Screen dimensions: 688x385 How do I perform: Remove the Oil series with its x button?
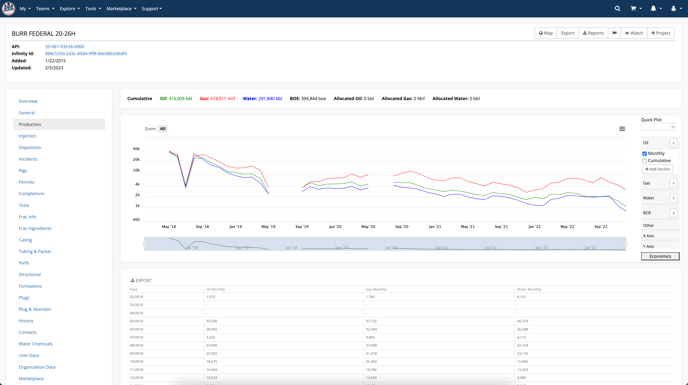(x=673, y=143)
